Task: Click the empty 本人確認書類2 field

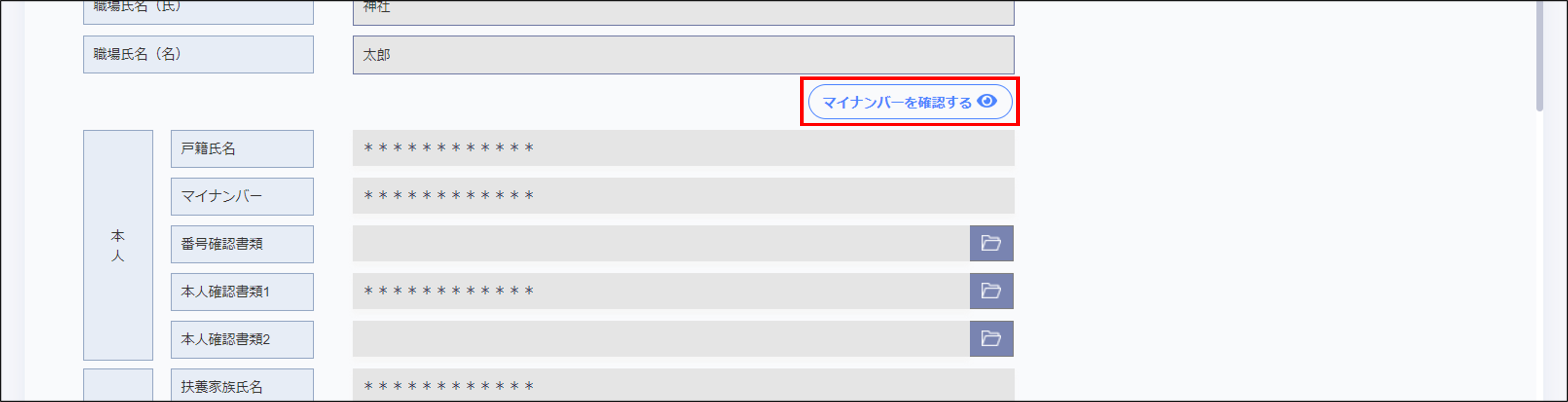Action: point(661,339)
